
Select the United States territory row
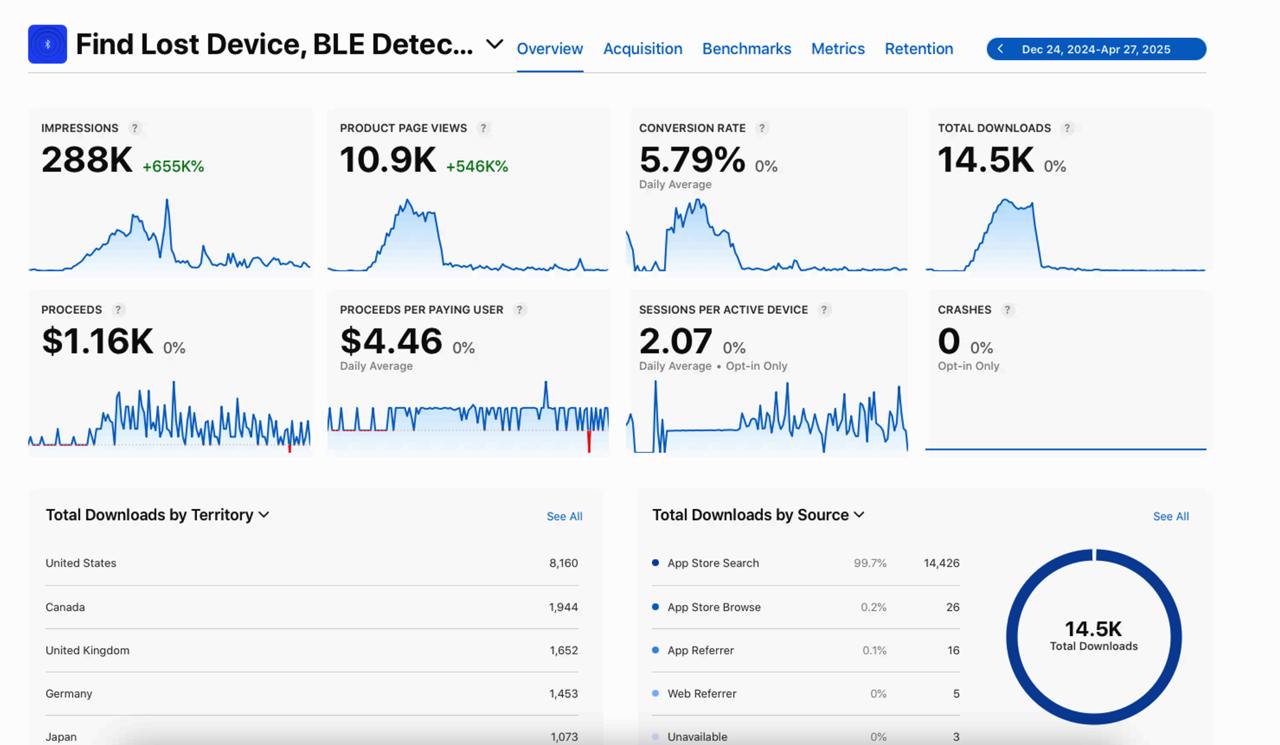pyautogui.click(x=310, y=563)
